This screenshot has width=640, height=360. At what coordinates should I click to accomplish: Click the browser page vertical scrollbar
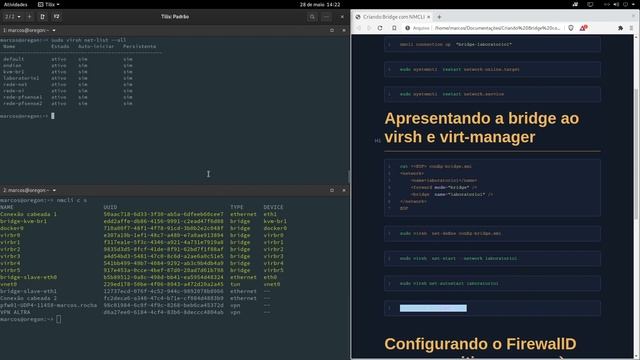[636, 154]
